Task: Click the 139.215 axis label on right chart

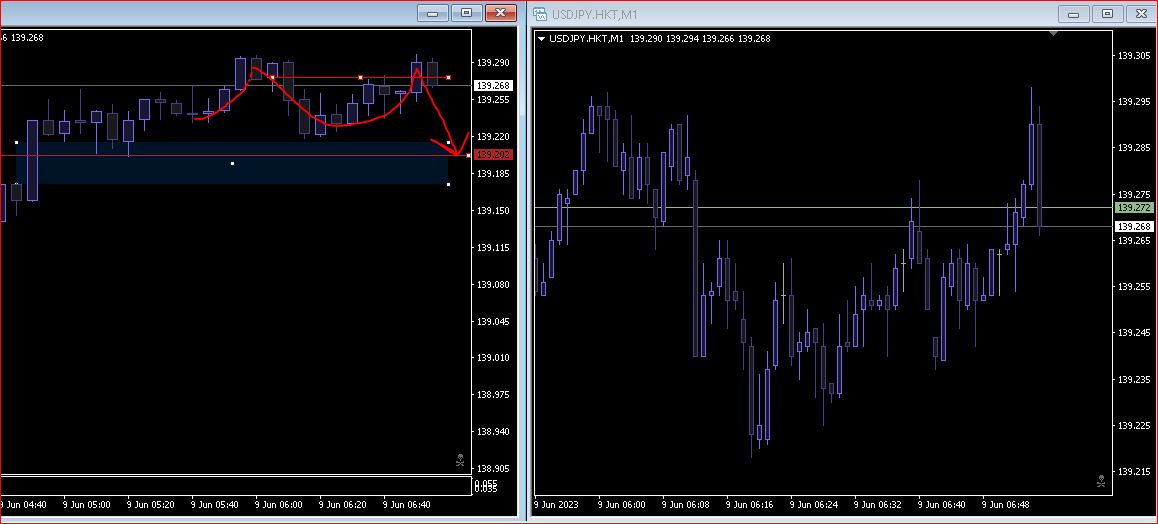Action: (1134, 472)
